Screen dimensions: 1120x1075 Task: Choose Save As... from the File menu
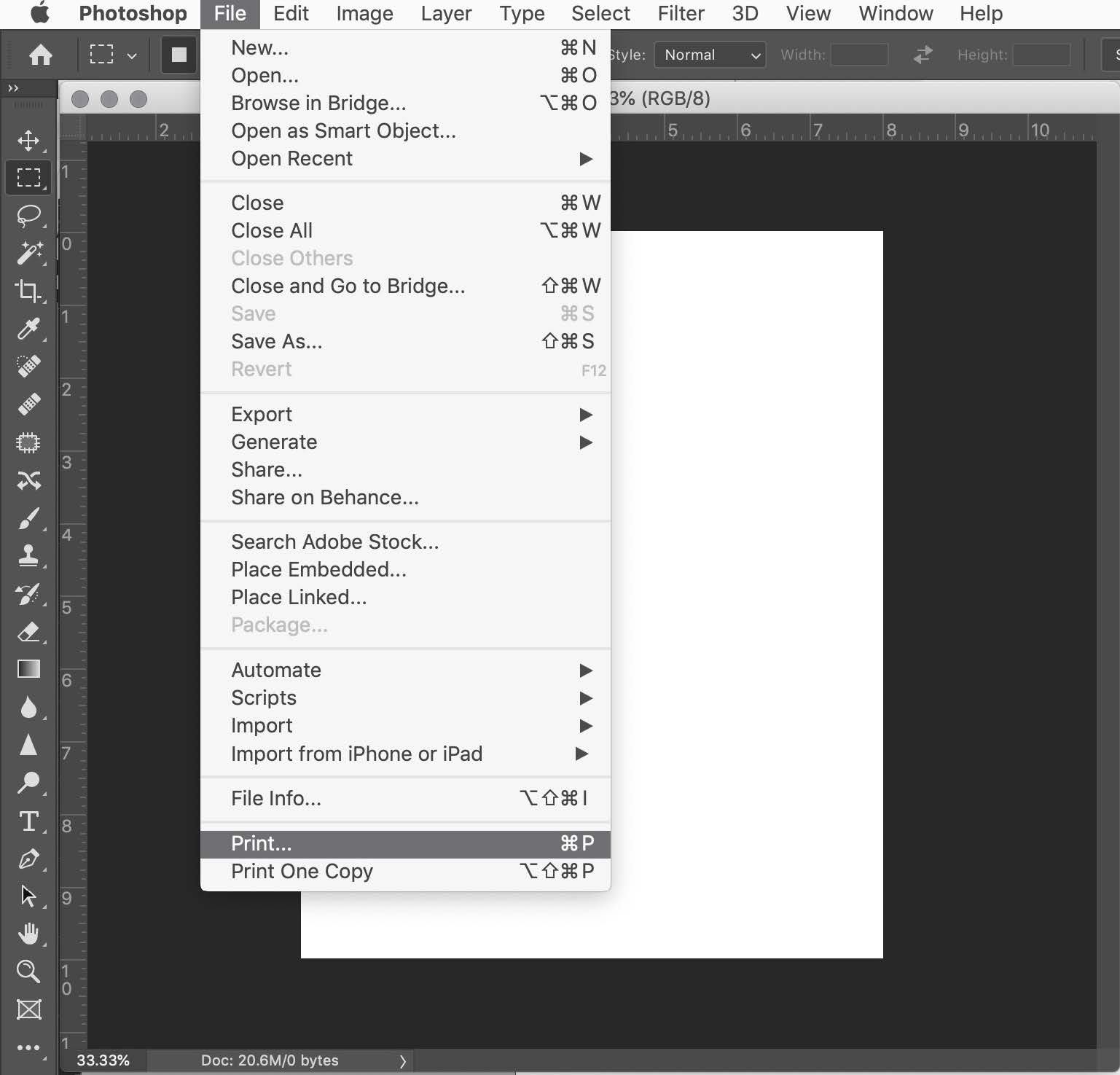coord(405,342)
